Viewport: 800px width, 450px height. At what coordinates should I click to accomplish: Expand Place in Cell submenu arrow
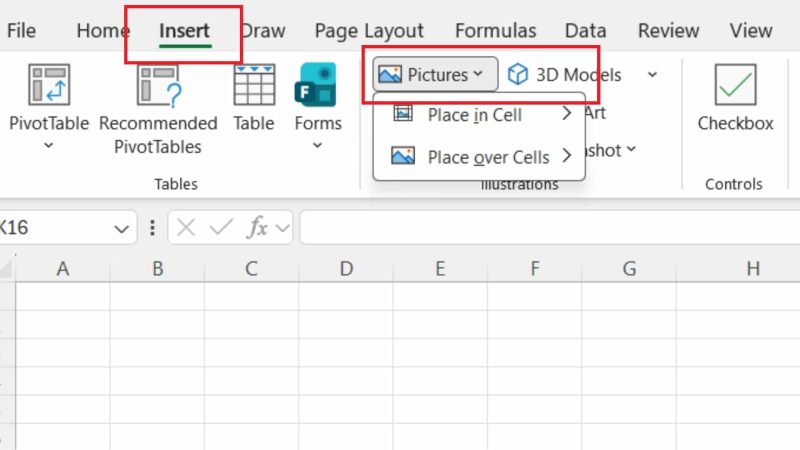[566, 114]
